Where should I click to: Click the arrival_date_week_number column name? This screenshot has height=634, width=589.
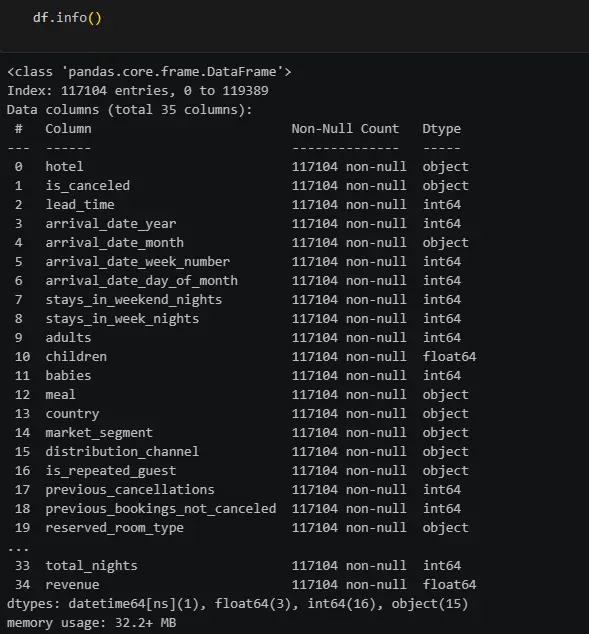pyautogui.click(x=137, y=262)
